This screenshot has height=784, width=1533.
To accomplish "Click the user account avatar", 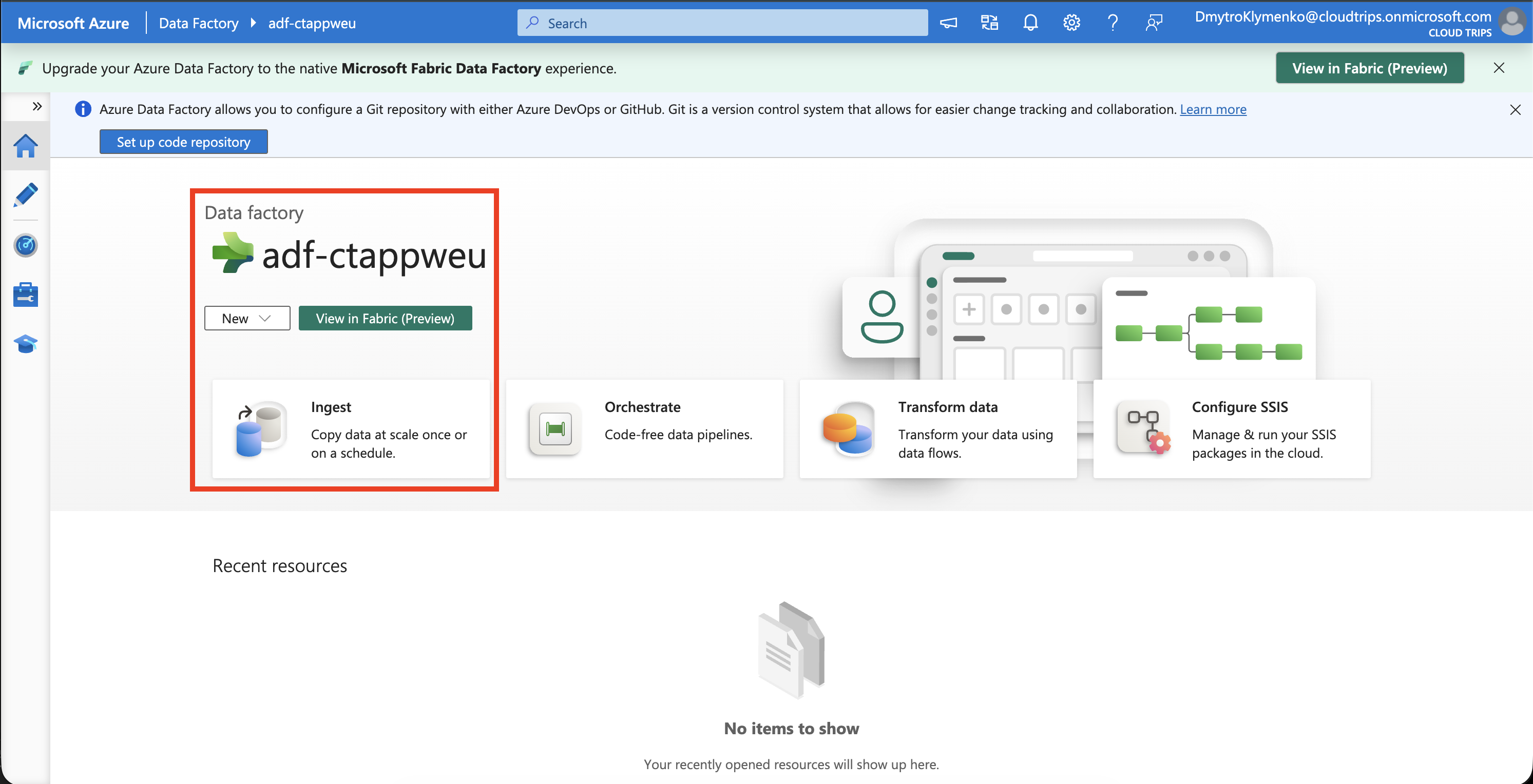I will pos(1512,22).
